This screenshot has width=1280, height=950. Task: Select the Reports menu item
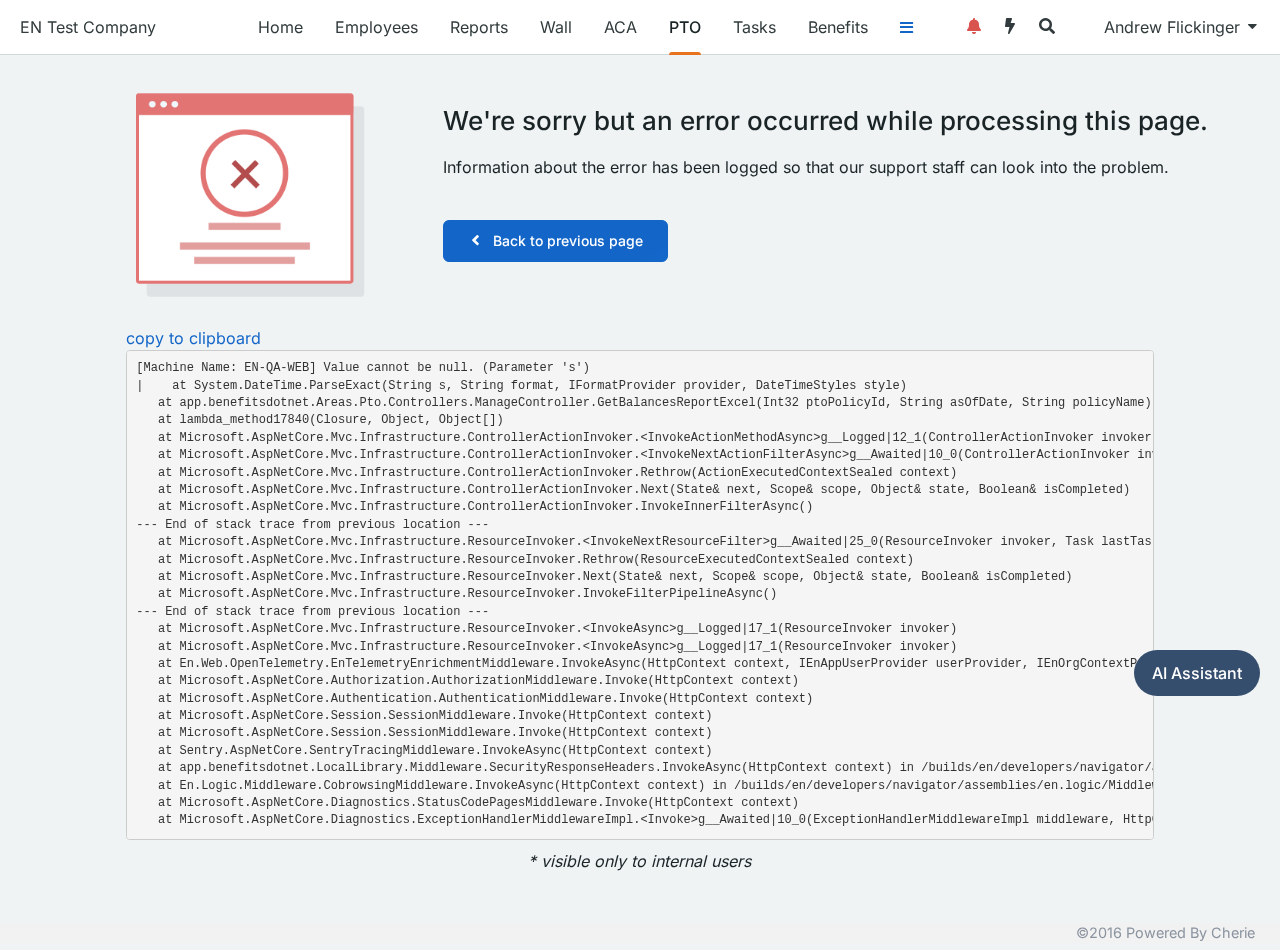point(479,27)
